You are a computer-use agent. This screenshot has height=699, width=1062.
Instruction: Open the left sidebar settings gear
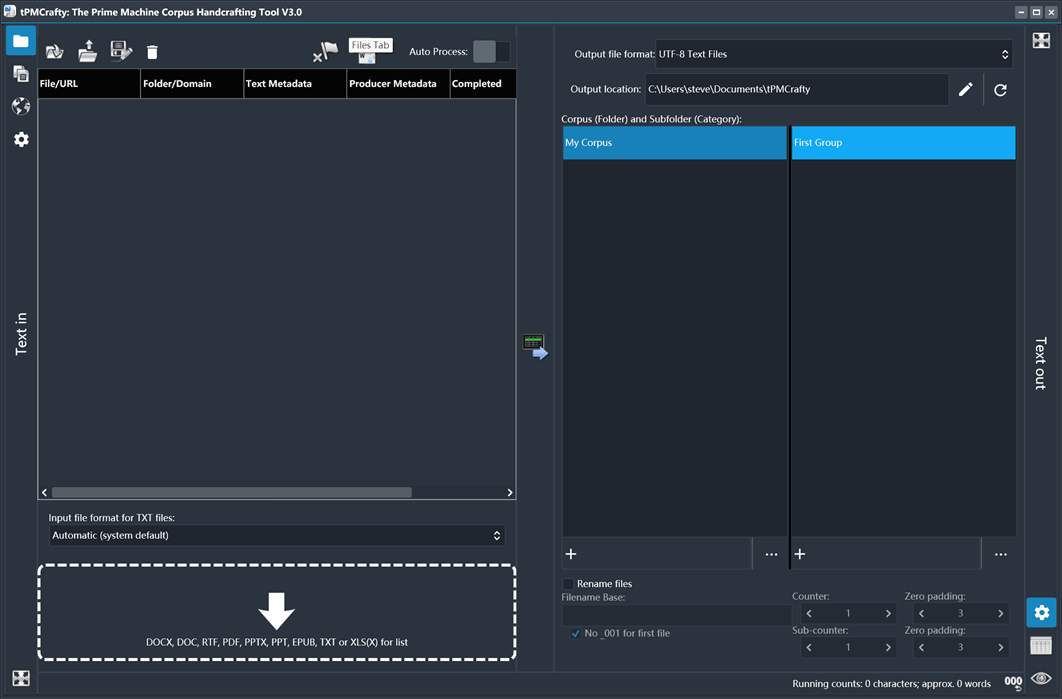click(x=21, y=140)
